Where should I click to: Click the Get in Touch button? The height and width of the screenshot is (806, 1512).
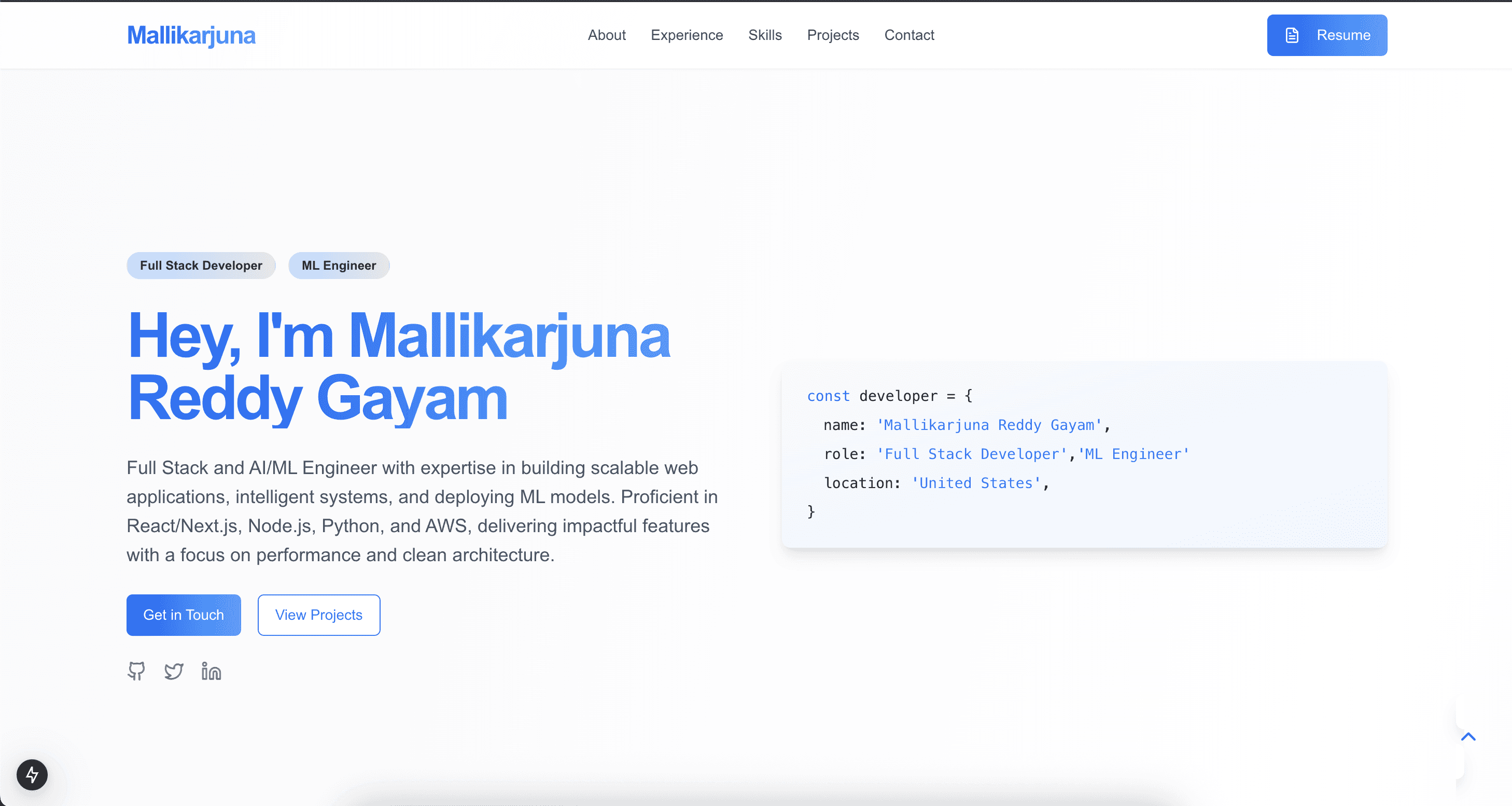(x=183, y=615)
